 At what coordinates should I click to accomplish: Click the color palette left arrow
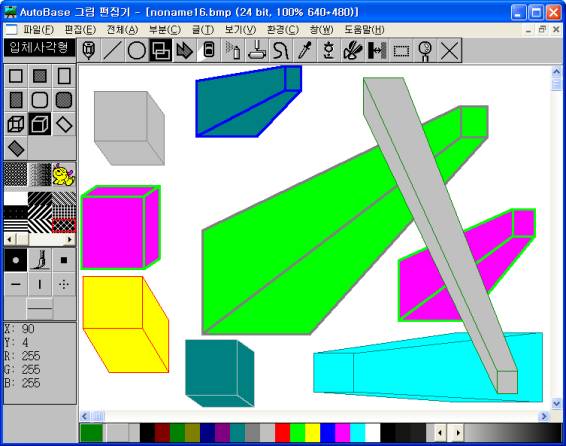440,432
